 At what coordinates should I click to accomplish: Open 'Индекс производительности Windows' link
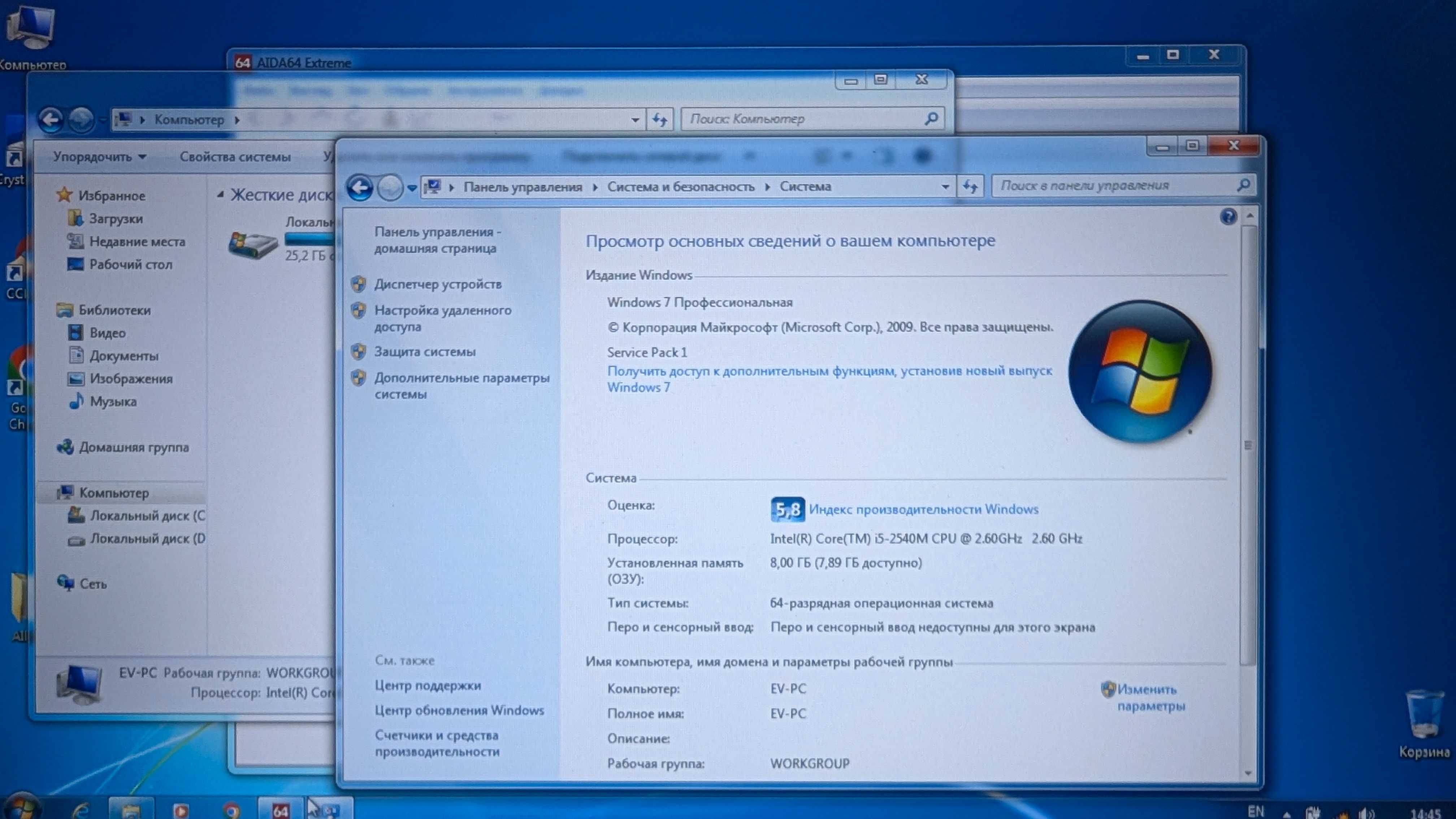[x=924, y=509]
